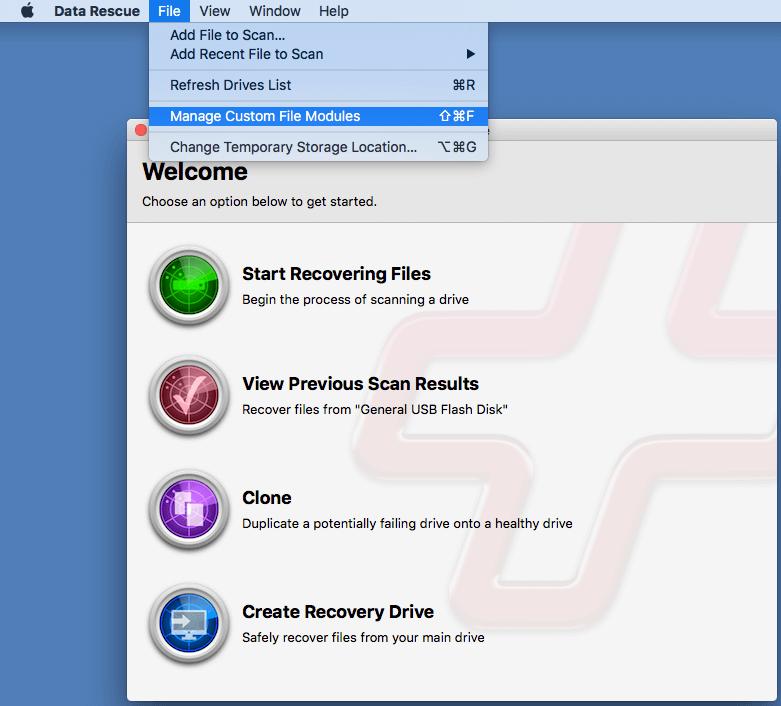Choose Add File to Scan…
This screenshot has width=781, height=706.
click(318, 35)
